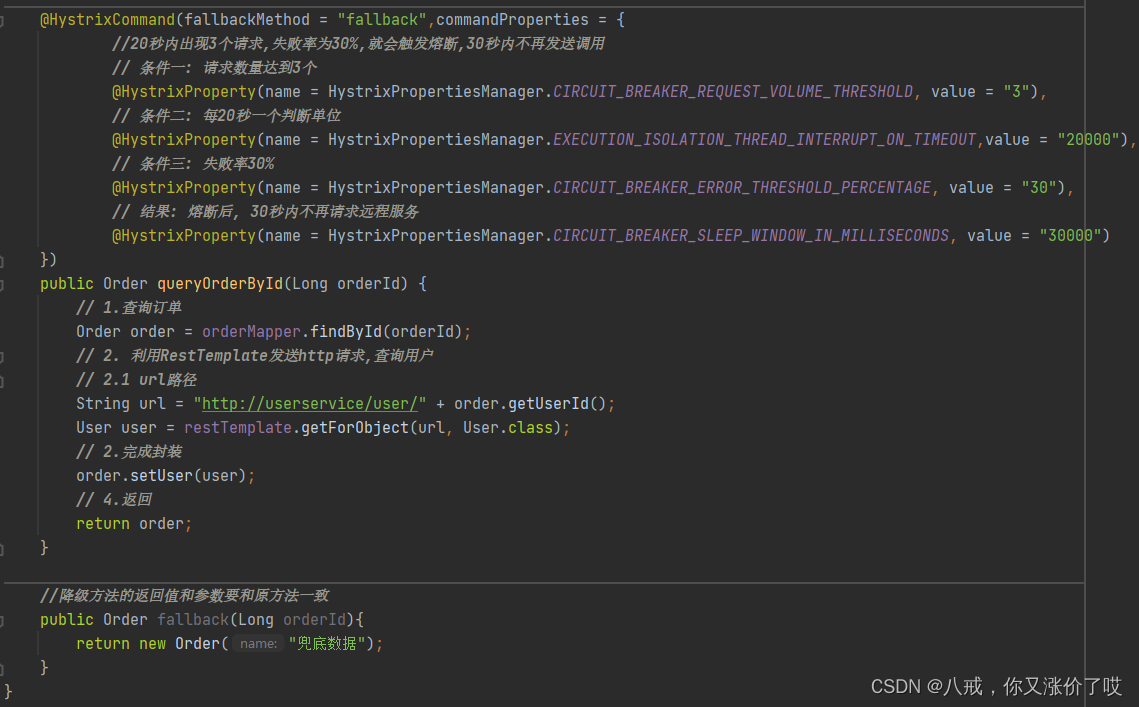The width and height of the screenshot is (1139, 707).
Task: Click the gutter icon beside the 降级方法 comment line
Action: pos(6,595)
